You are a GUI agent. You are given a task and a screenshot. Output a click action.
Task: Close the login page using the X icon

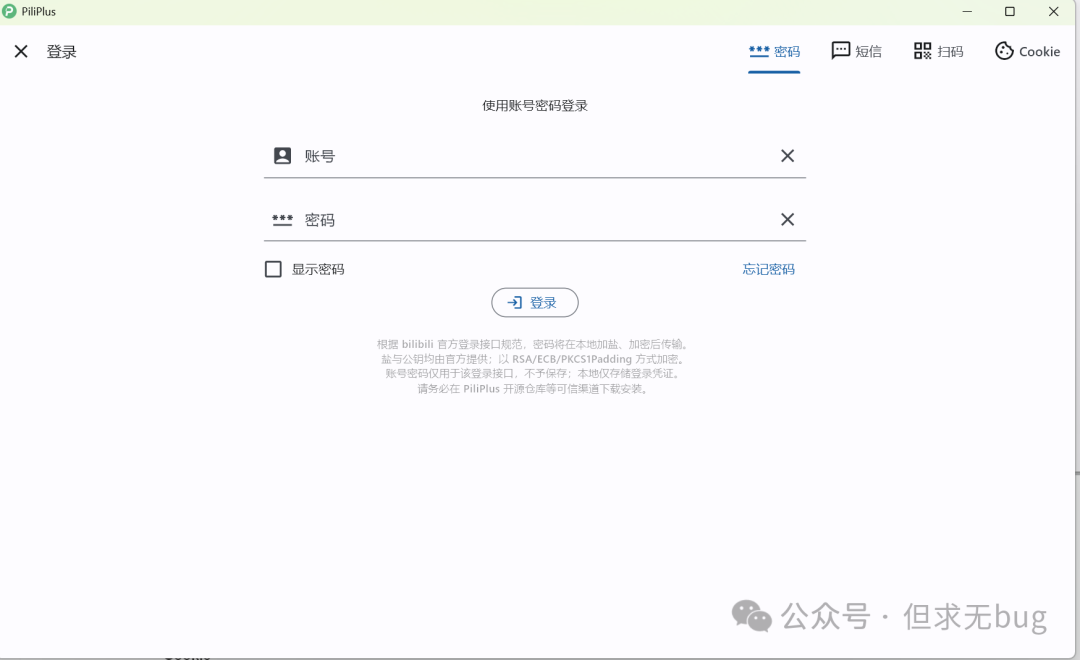click(21, 52)
